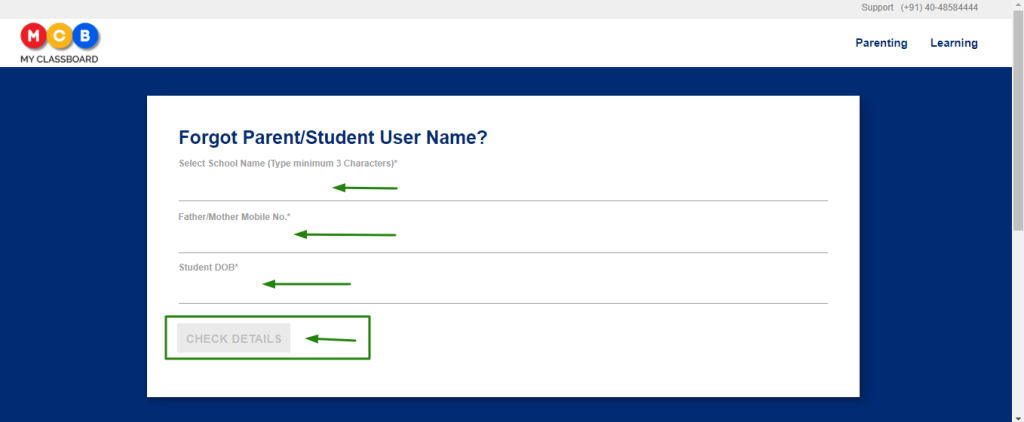Viewport: 1024px width, 422px height.
Task: Focus the Select School Name input field
Action: pyautogui.click(x=503, y=187)
